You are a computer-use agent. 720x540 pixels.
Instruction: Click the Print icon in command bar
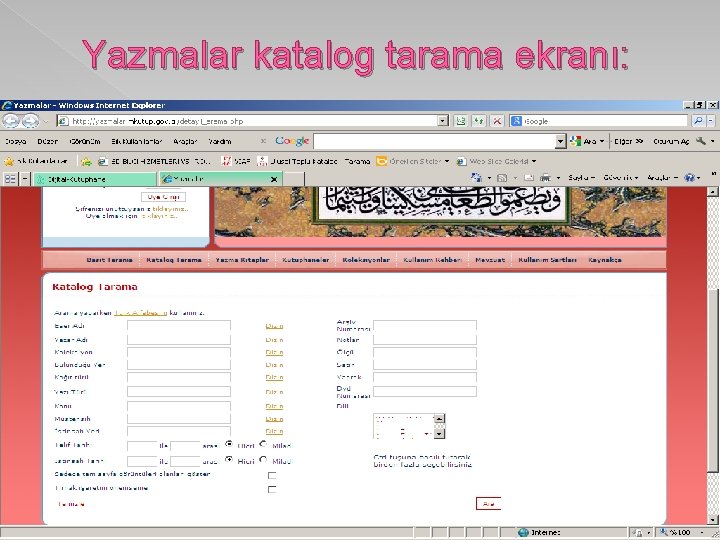click(x=545, y=178)
